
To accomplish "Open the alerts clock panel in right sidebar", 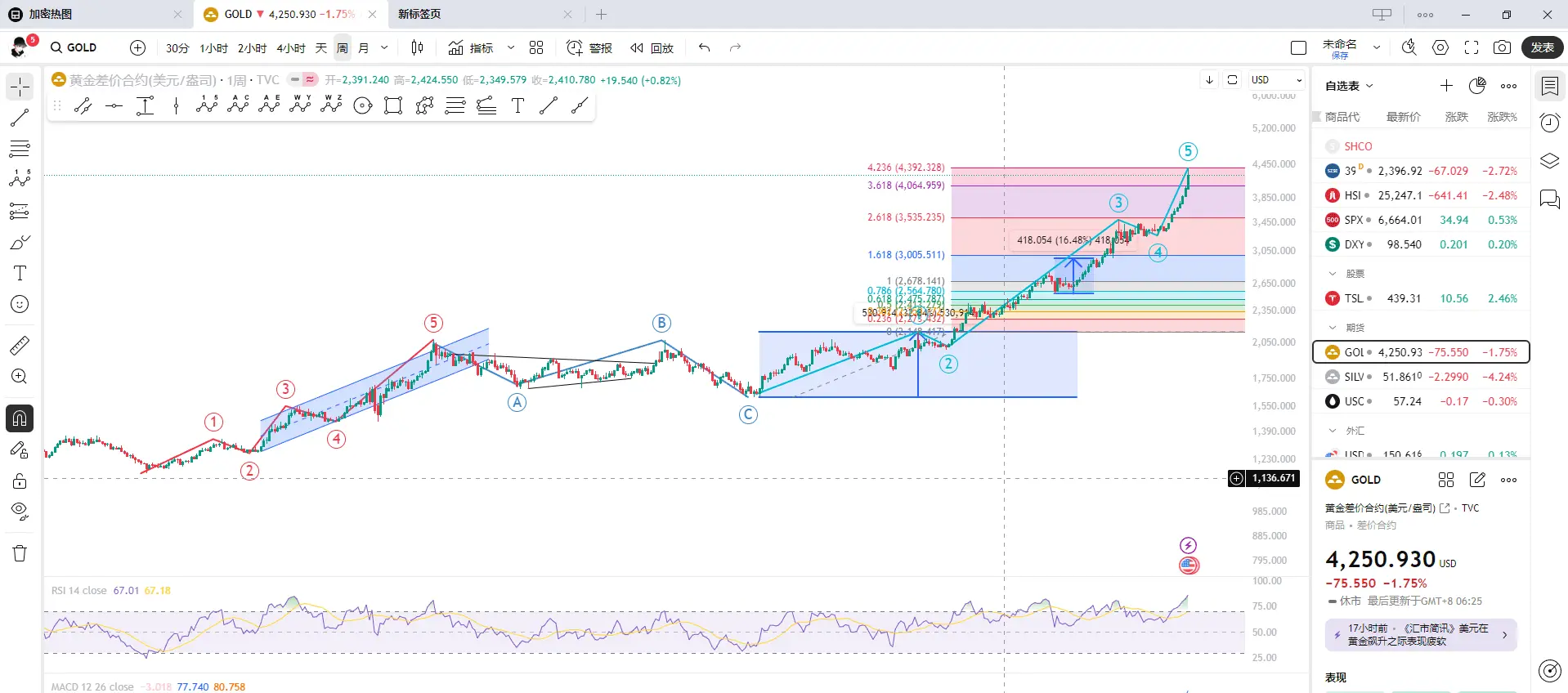I will tap(1549, 123).
